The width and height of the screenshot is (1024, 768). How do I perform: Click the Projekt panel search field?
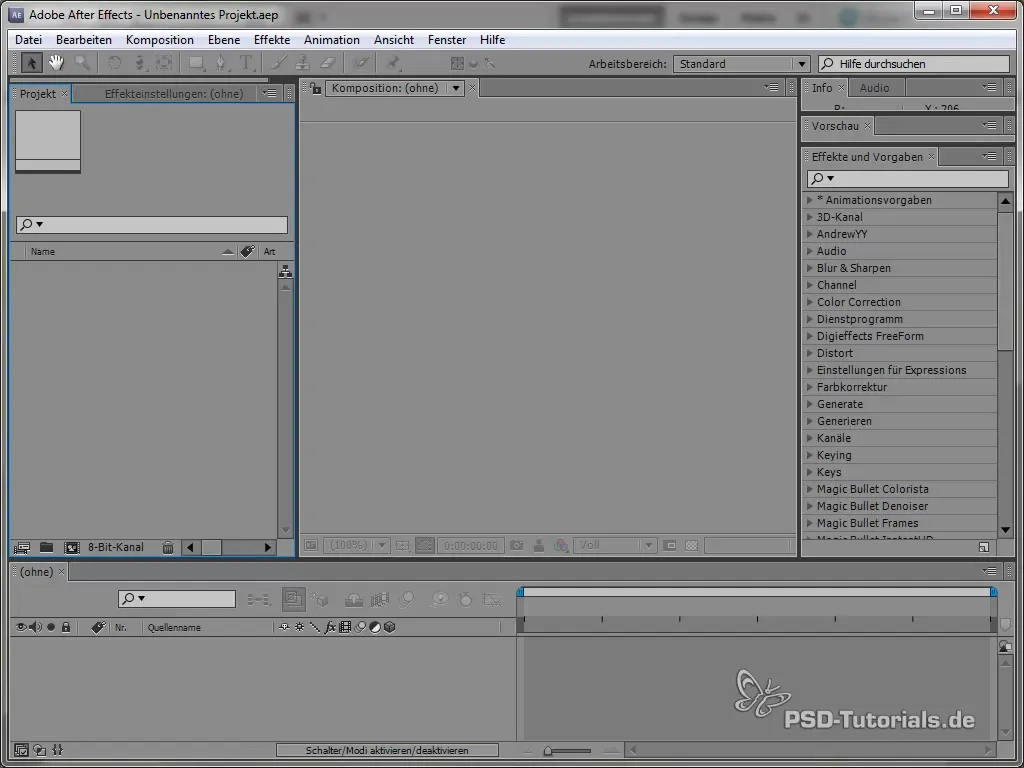(x=152, y=225)
